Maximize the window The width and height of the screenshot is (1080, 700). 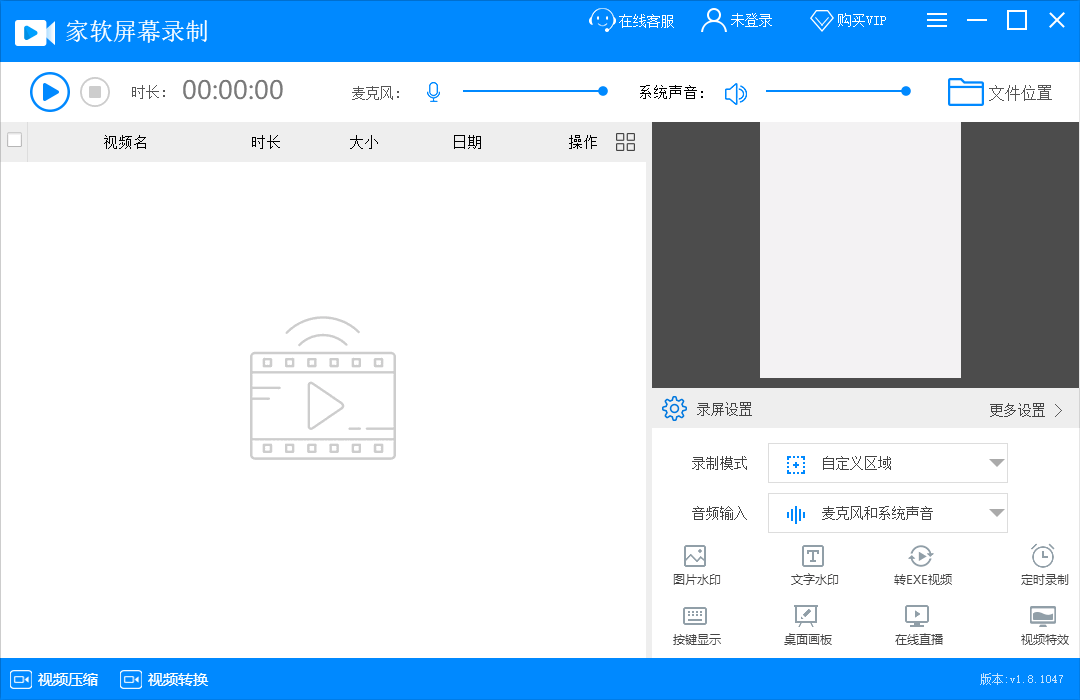(x=1017, y=21)
